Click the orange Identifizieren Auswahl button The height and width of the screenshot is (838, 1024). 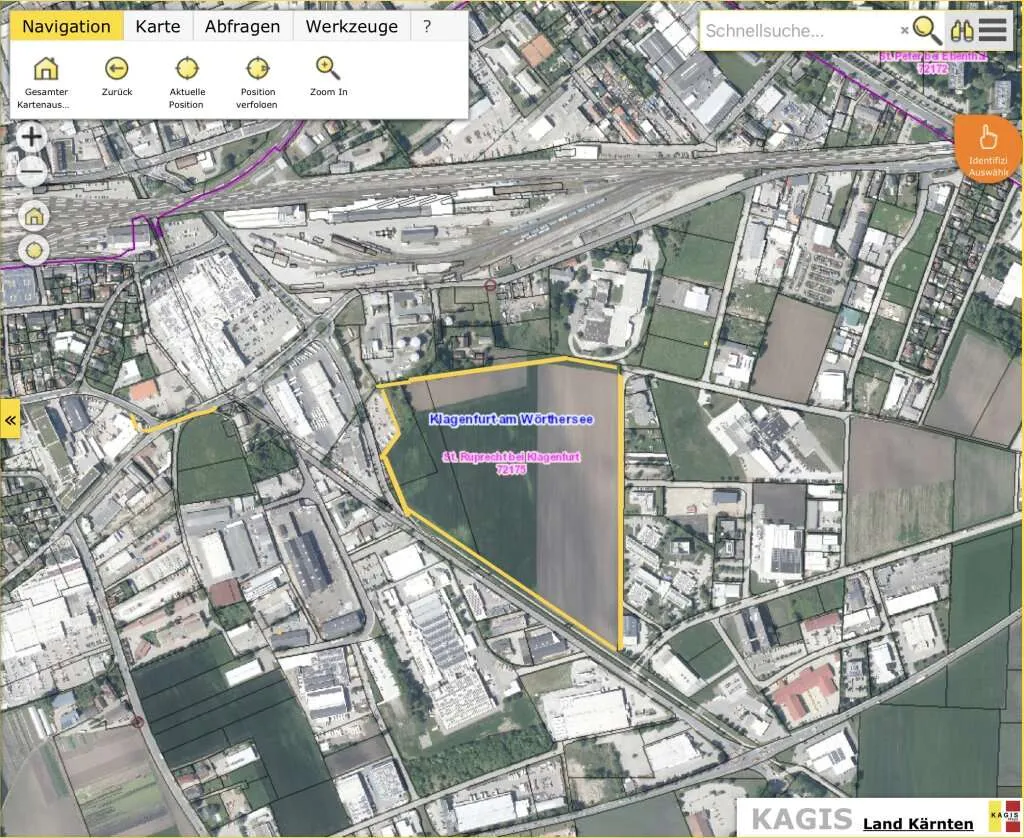(x=987, y=149)
